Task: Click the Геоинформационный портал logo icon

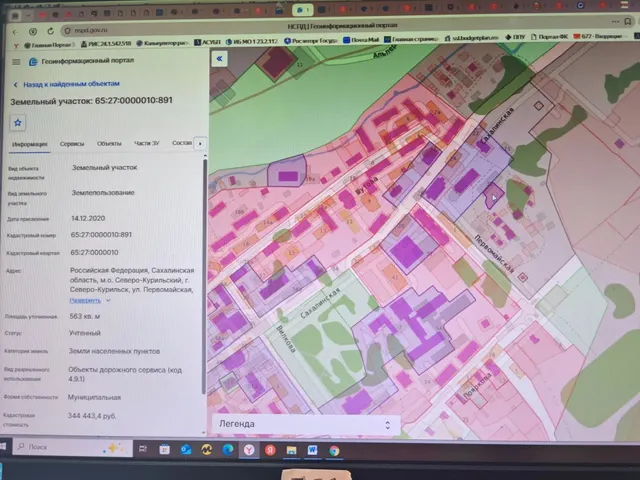Action: point(33,61)
